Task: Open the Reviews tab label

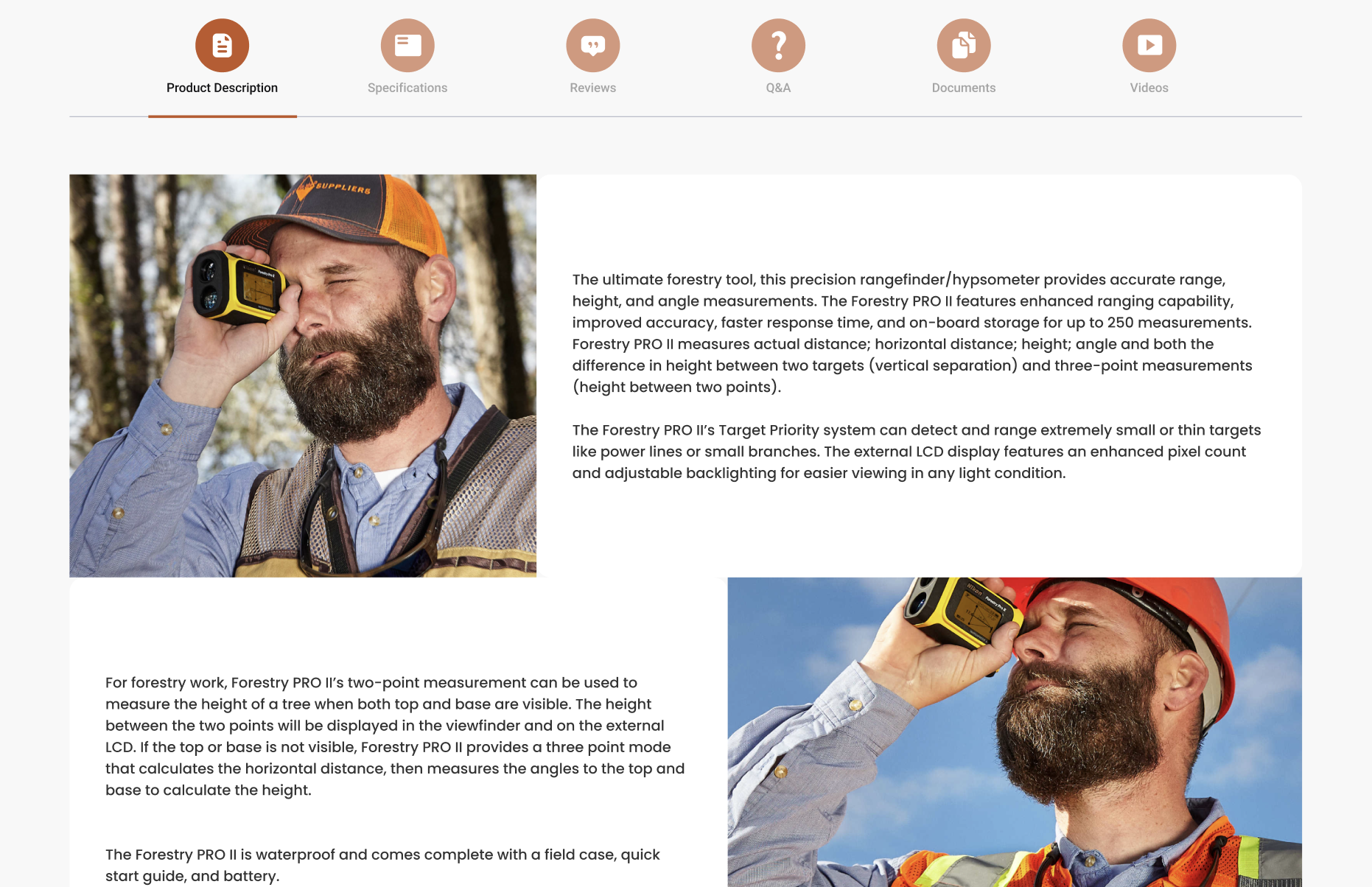Action: click(593, 88)
